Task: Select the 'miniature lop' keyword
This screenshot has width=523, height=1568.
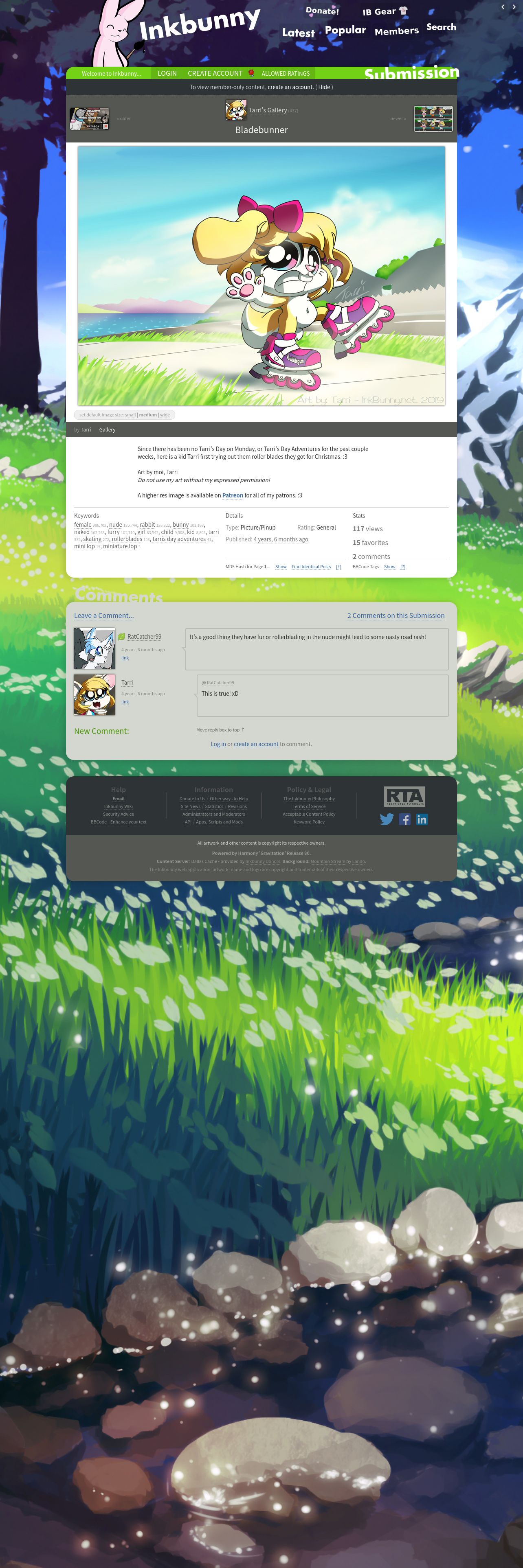Action: (120, 547)
